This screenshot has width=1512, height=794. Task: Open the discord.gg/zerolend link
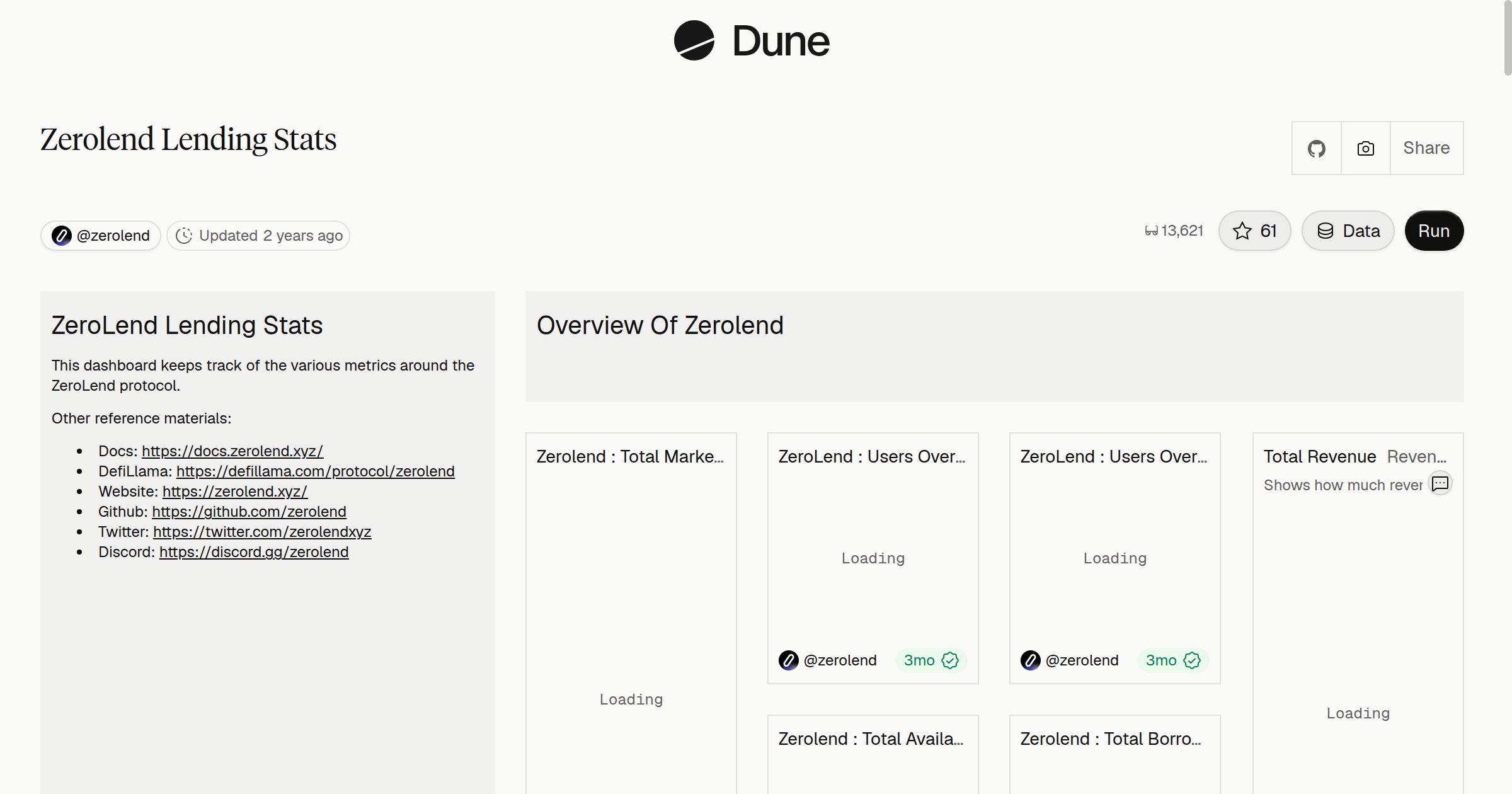(254, 552)
